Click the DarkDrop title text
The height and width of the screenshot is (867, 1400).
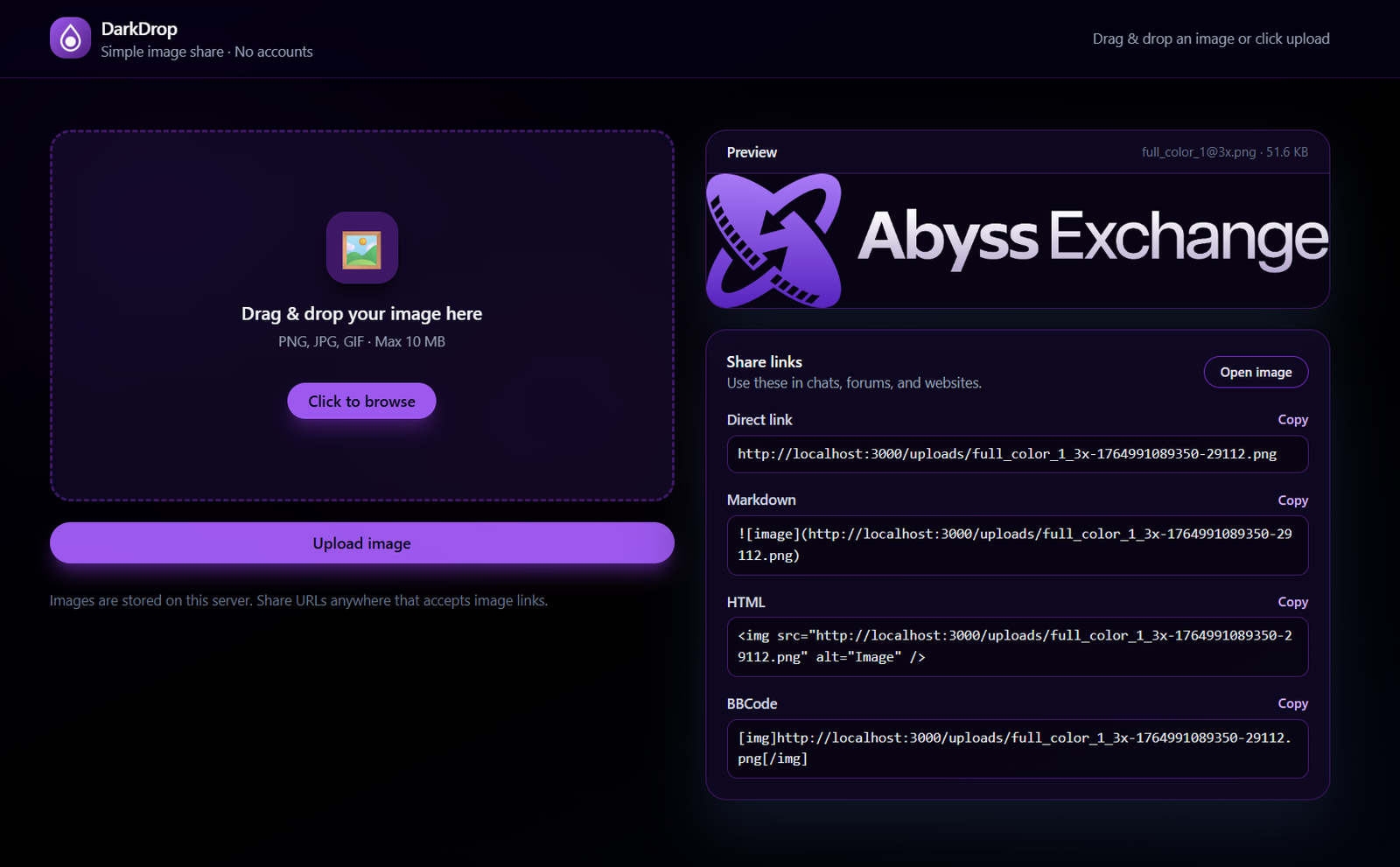click(x=139, y=29)
